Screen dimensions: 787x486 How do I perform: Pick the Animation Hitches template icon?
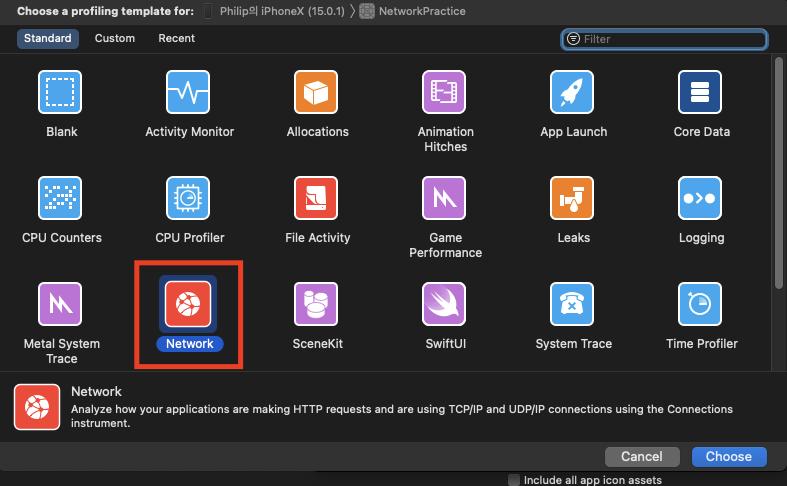click(x=444, y=92)
